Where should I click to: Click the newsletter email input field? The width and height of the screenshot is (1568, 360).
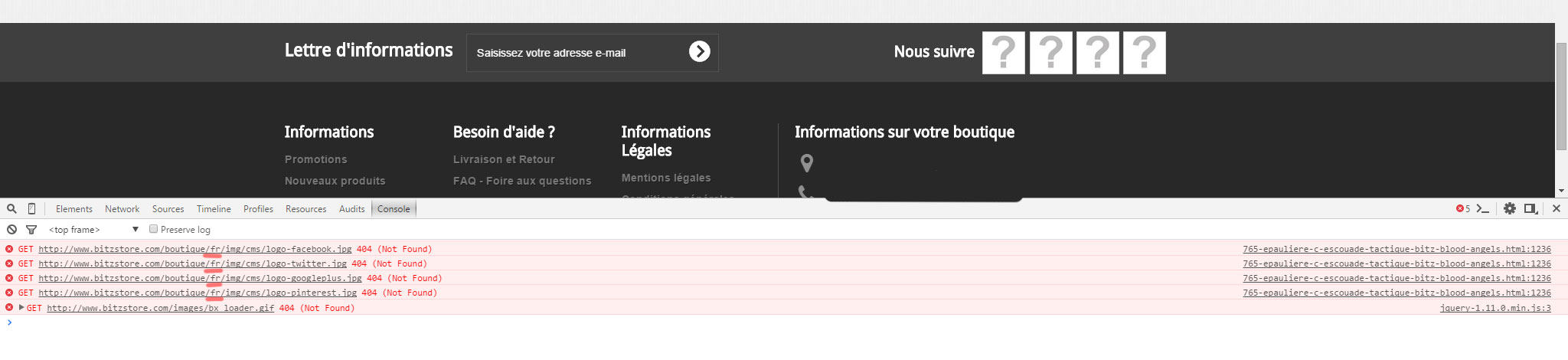[578, 53]
